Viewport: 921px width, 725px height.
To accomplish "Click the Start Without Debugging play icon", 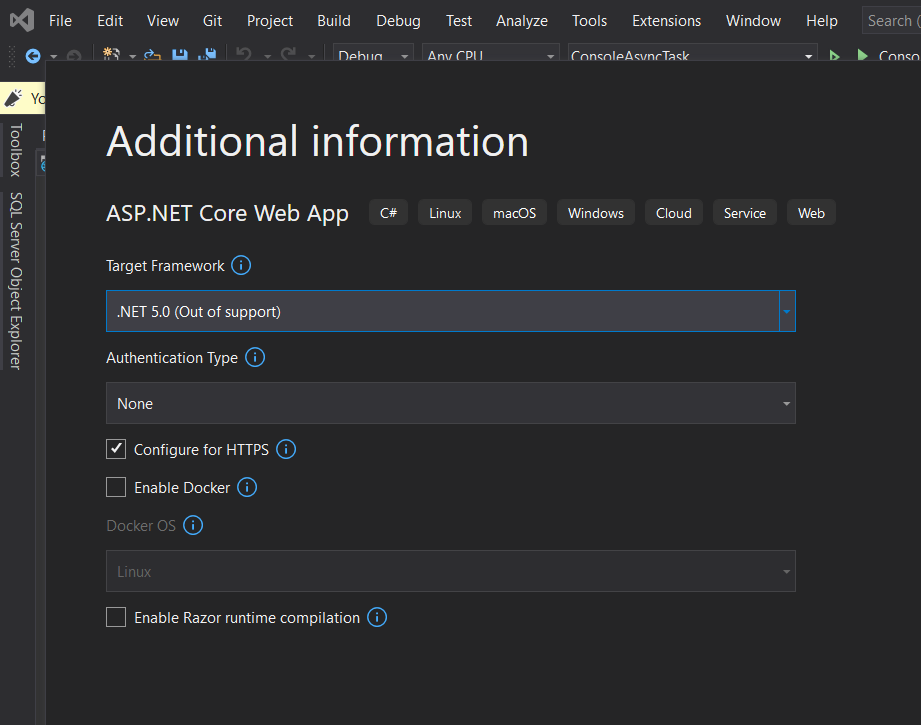I will (834, 56).
